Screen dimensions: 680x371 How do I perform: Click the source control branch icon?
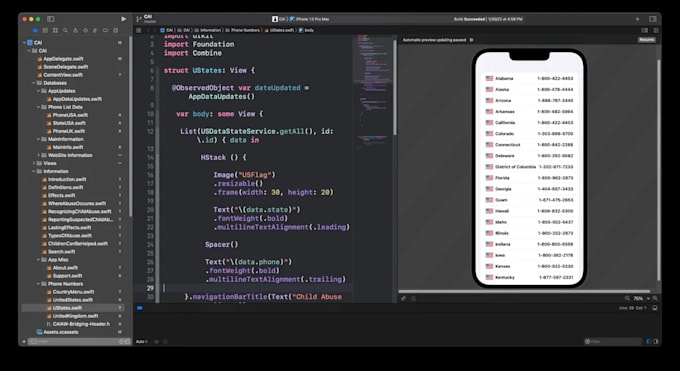(x=139, y=19)
